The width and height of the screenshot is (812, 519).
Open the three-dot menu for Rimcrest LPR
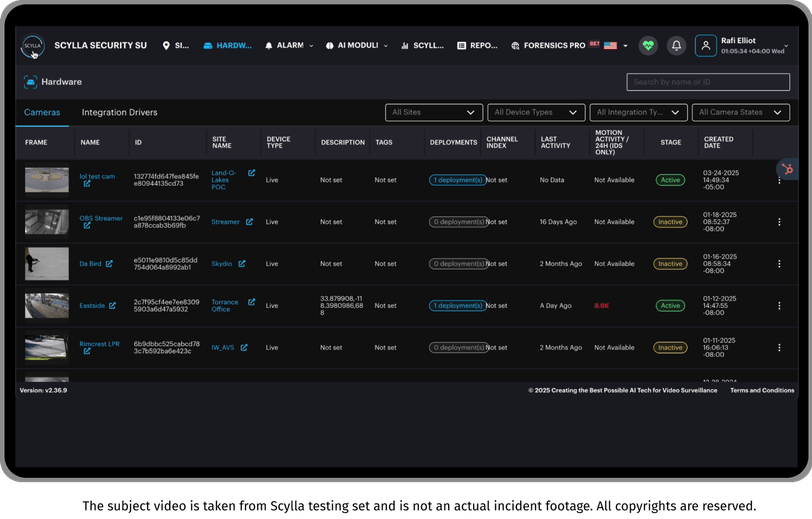[x=779, y=348]
